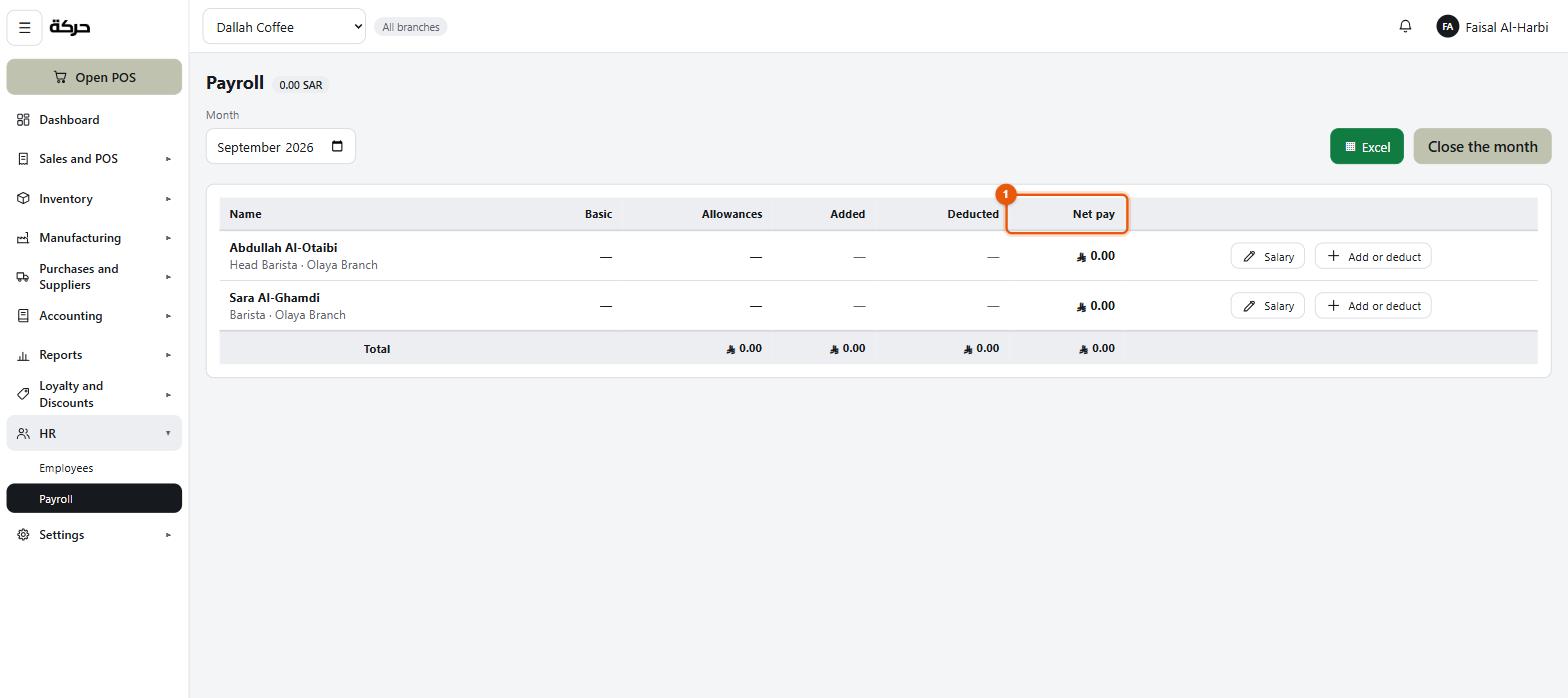The width and height of the screenshot is (1568, 698).
Task: Collapse the HR submenu arrow
Action: coord(168,433)
